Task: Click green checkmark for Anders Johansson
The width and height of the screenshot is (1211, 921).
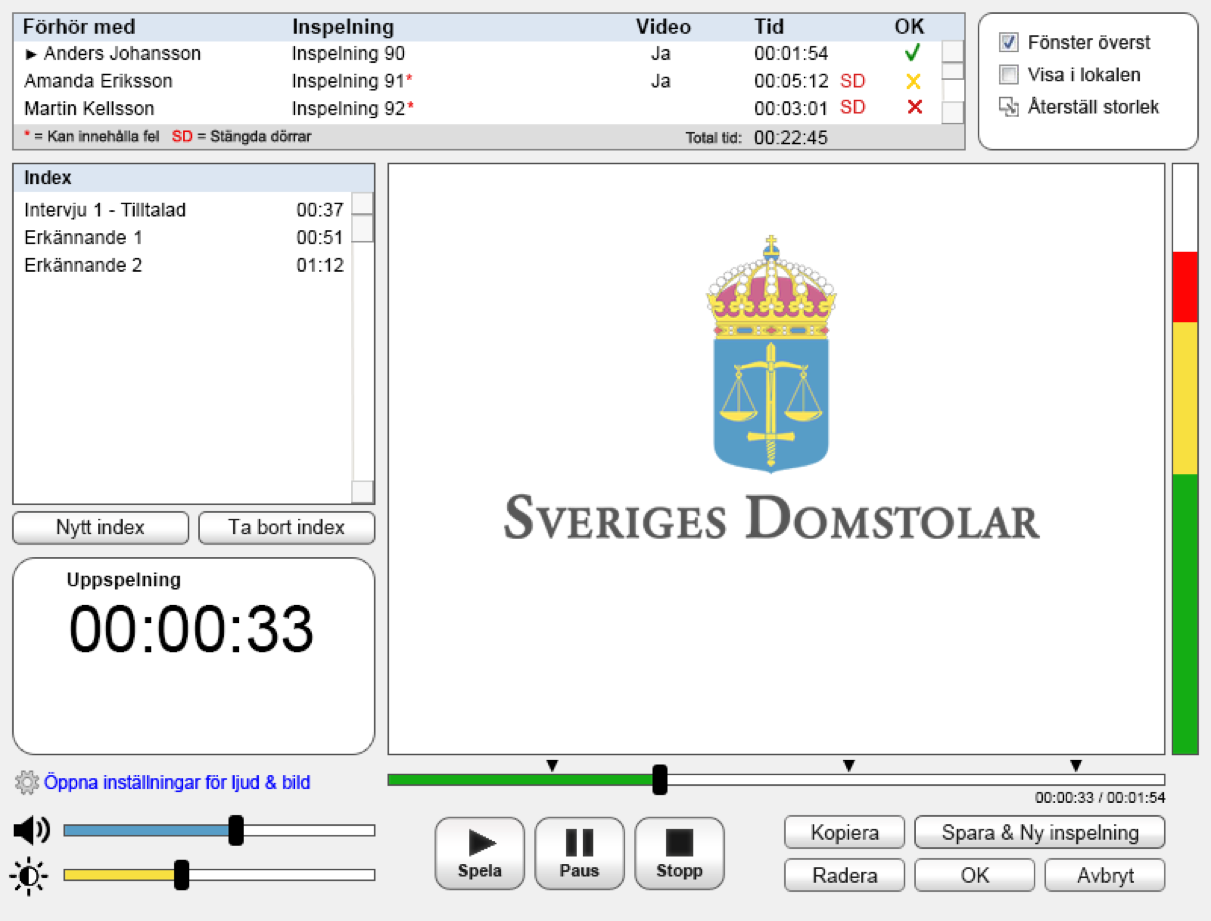Action: pos(912,53)
